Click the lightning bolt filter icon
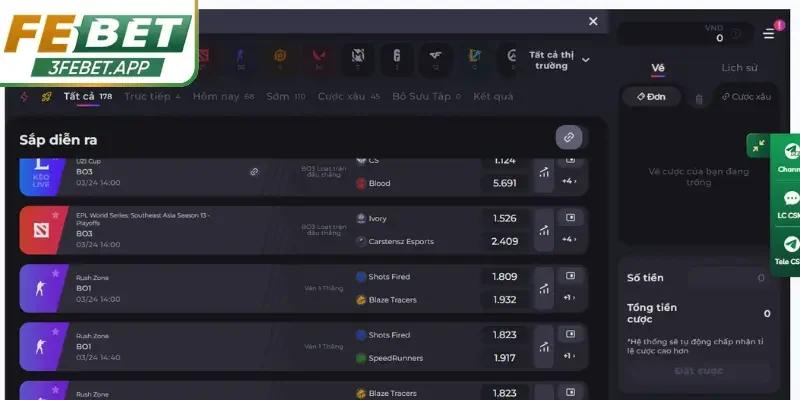The image size is (800, 400). point(24,96)
